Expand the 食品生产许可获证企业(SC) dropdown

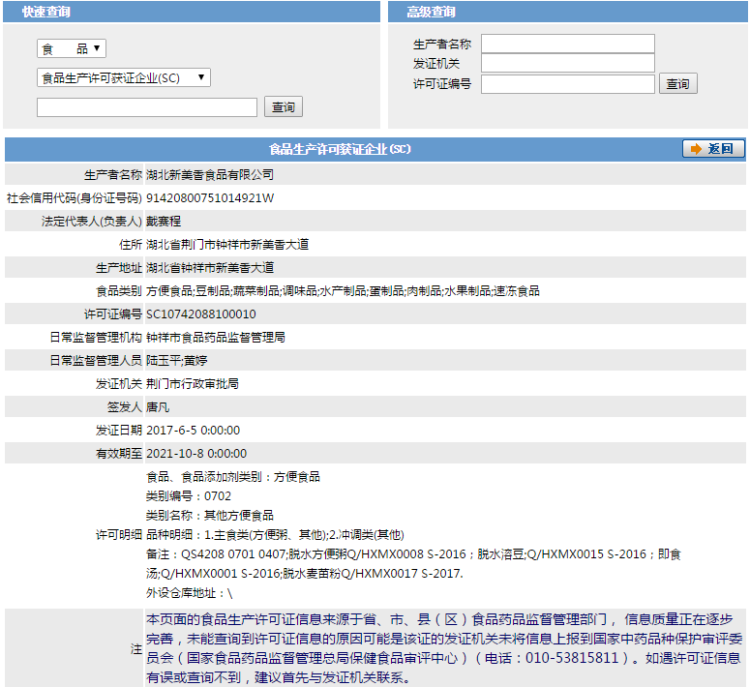[123, 77]
